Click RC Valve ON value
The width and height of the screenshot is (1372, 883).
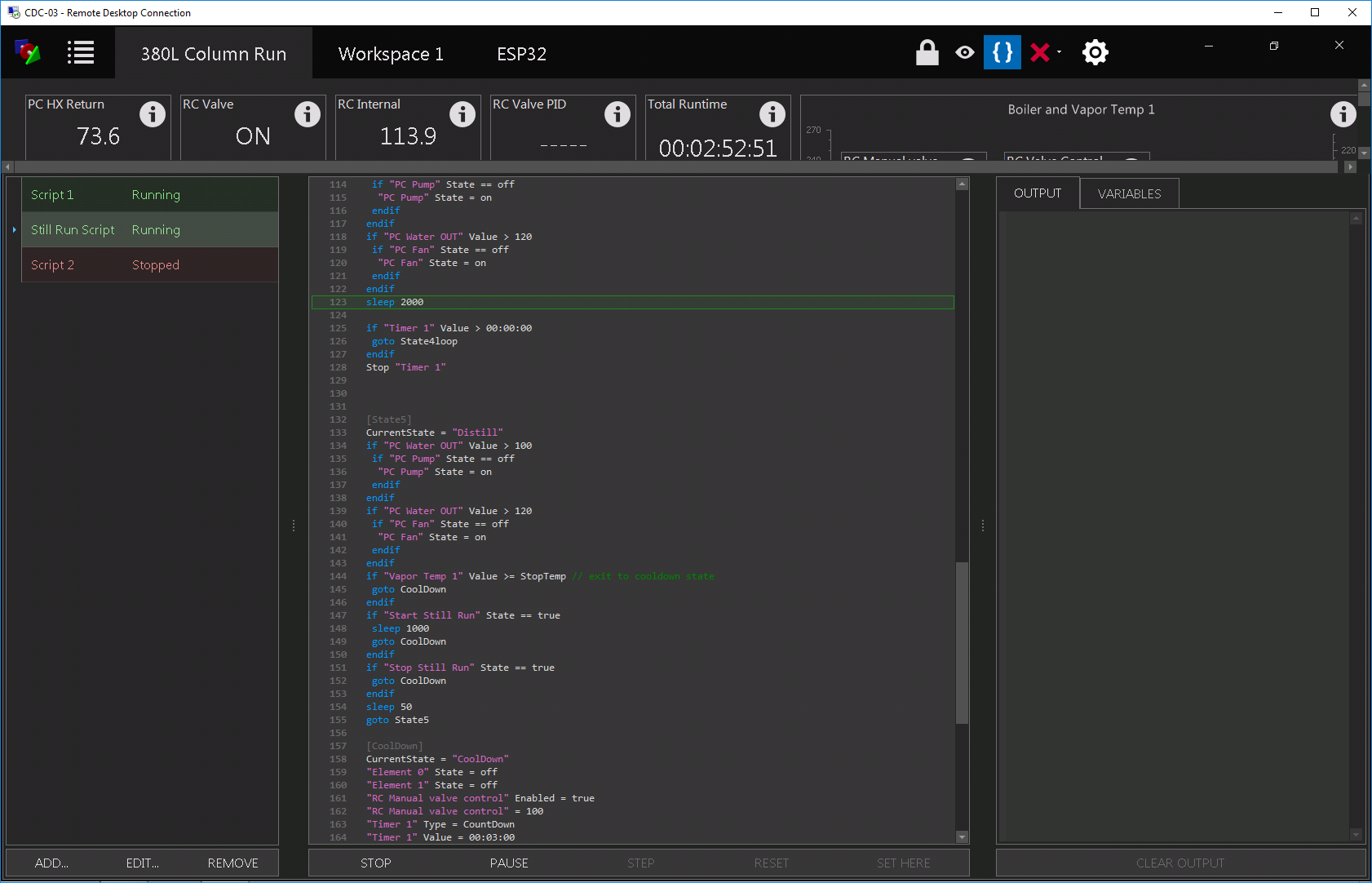pyautogui.click(x=253, y=136)
